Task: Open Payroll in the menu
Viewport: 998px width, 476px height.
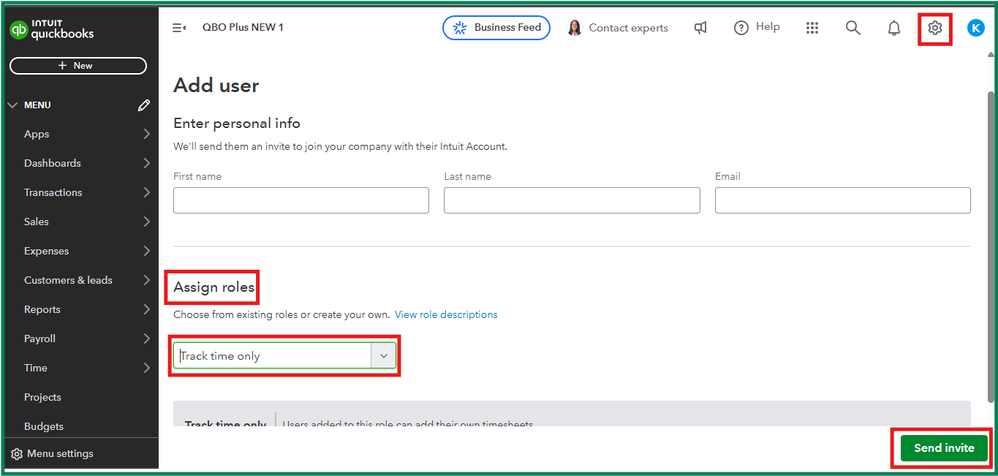Action: tap(39, 339)
